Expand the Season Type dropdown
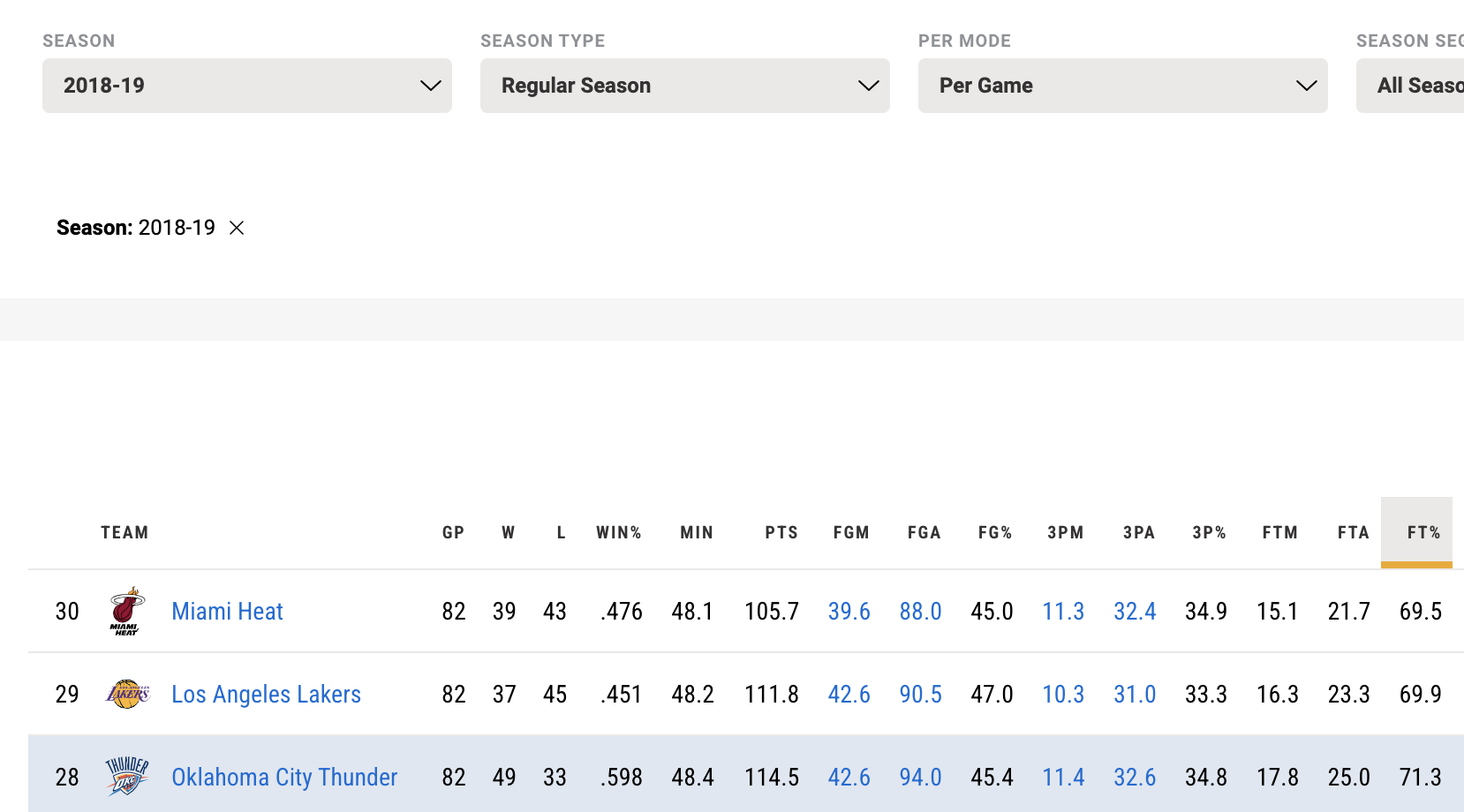 685,86
